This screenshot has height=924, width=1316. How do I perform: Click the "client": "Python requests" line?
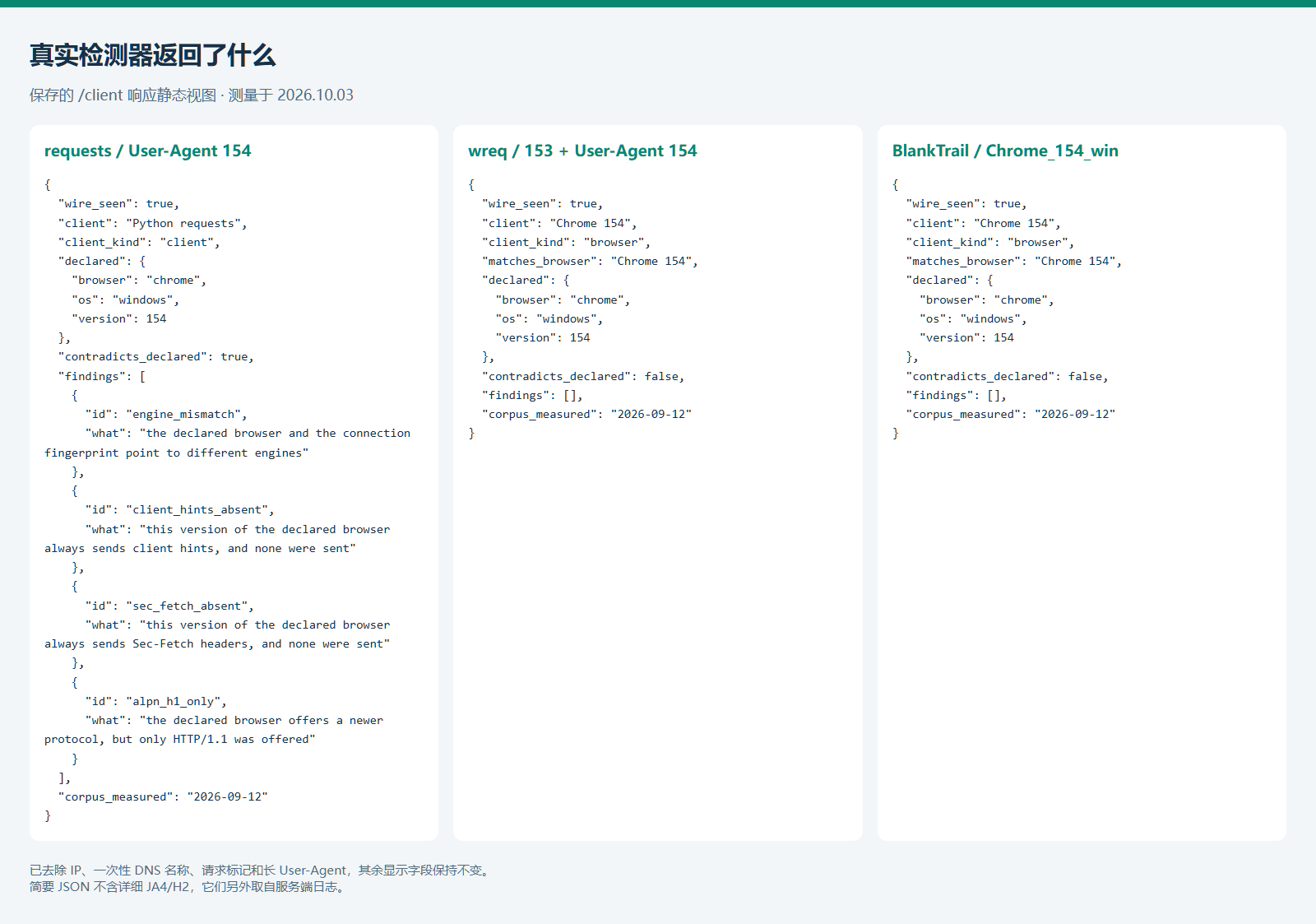(153, 223)
